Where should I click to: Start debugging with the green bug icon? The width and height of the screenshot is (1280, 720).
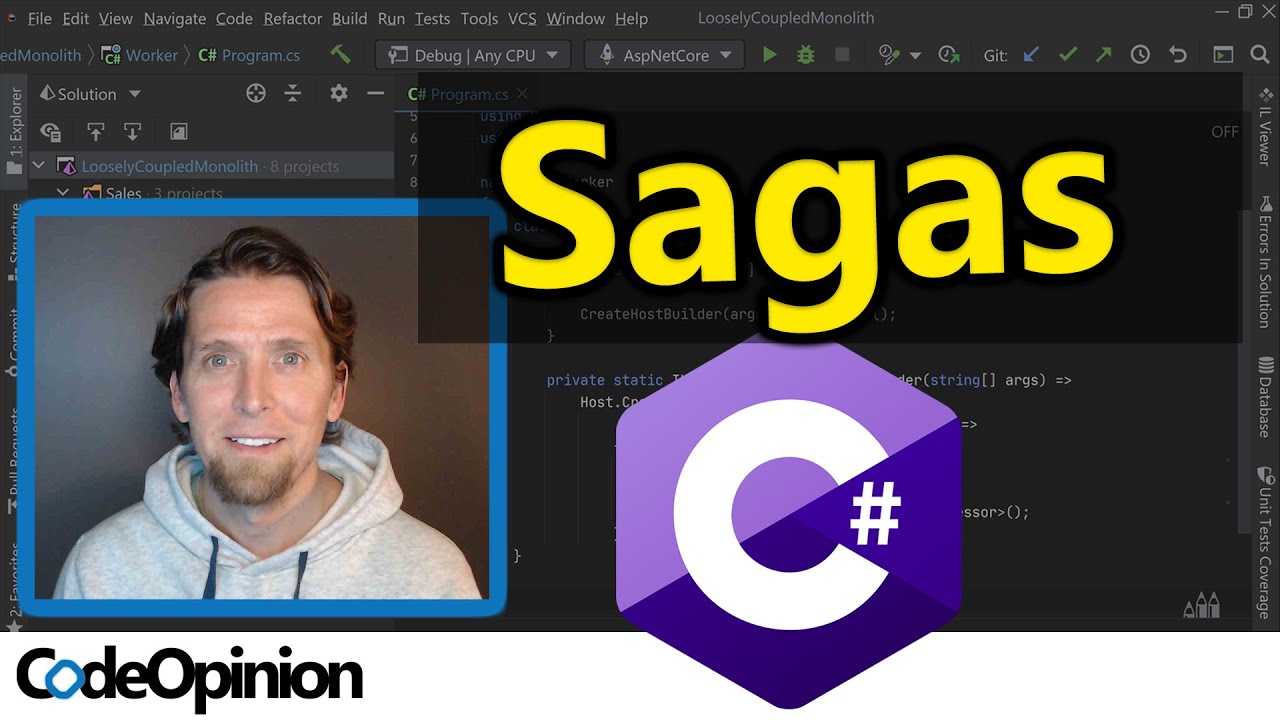(806, 55)
